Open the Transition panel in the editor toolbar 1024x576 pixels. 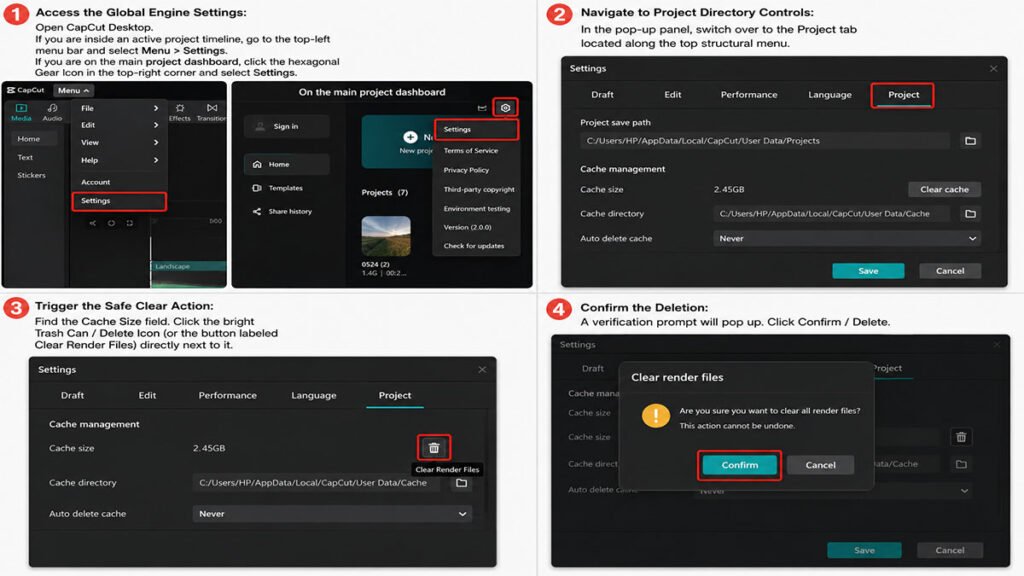(212, 112)
